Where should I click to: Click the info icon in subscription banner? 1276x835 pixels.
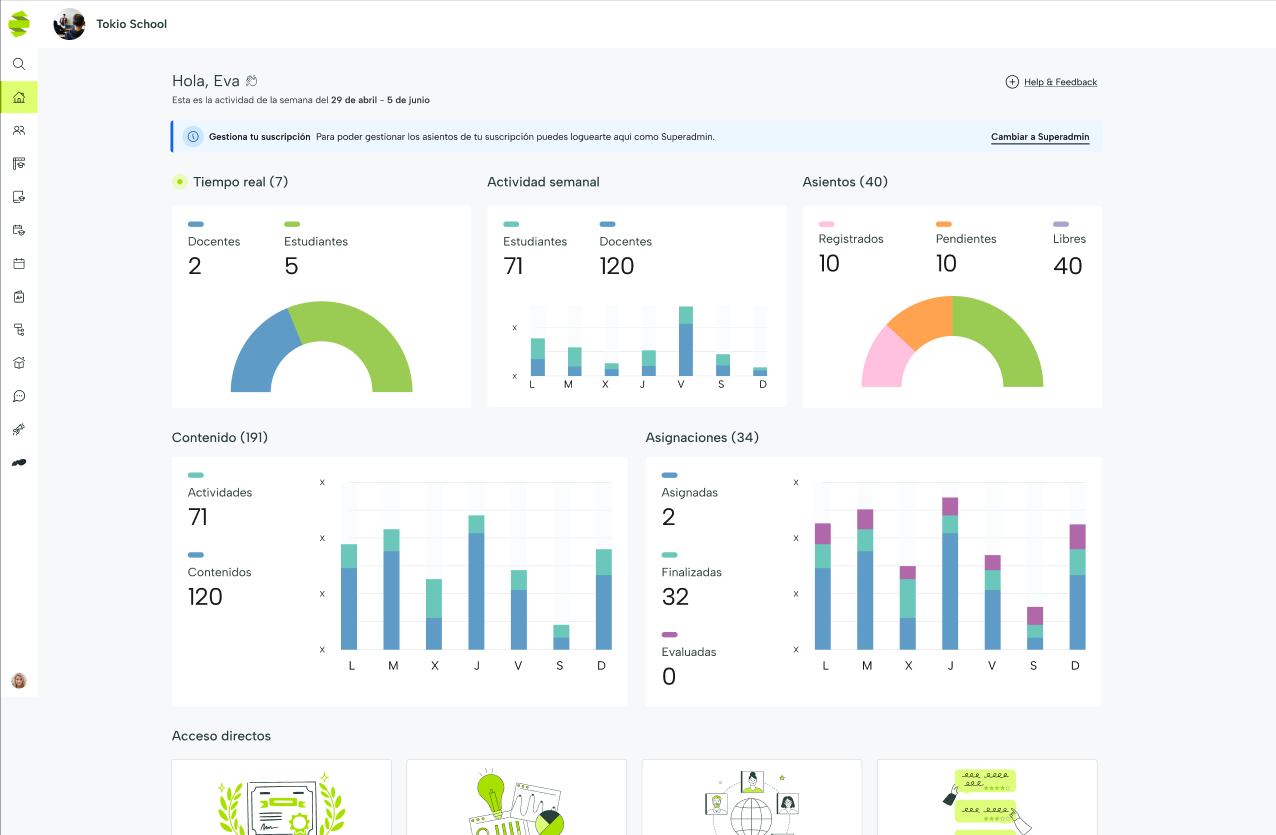(193, 137)
